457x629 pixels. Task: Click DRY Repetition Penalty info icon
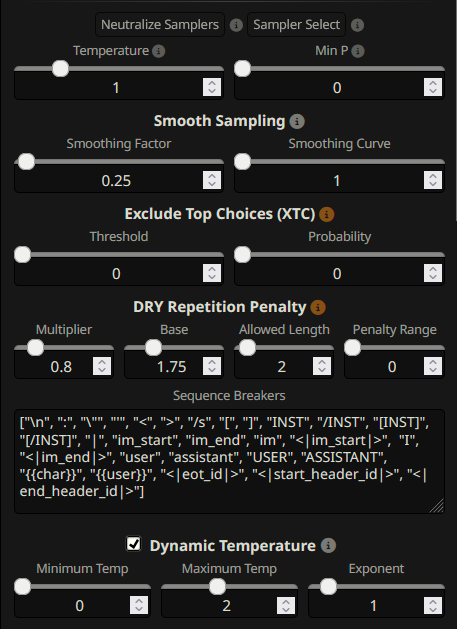318,307
